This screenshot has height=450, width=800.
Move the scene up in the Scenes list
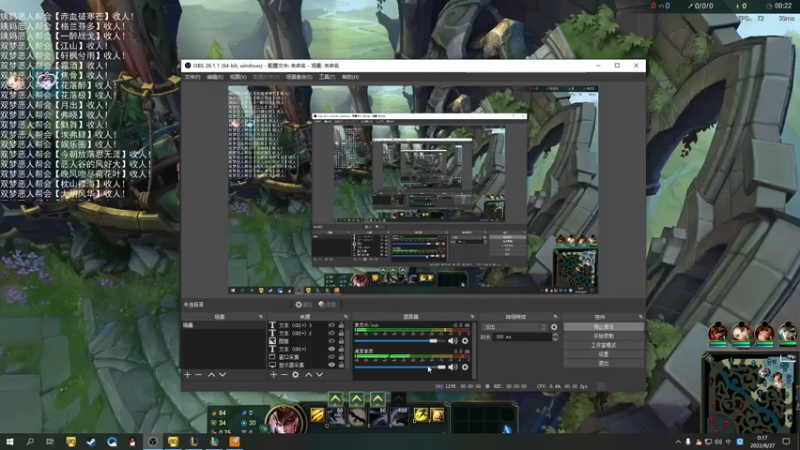pyautogui.click(x=211, y=374)
